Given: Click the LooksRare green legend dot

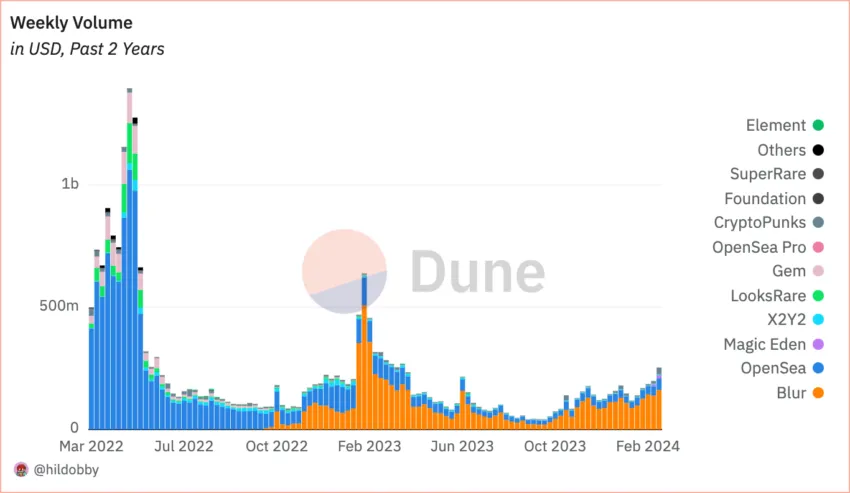Looking at the screenshot, I should point(818,296).
